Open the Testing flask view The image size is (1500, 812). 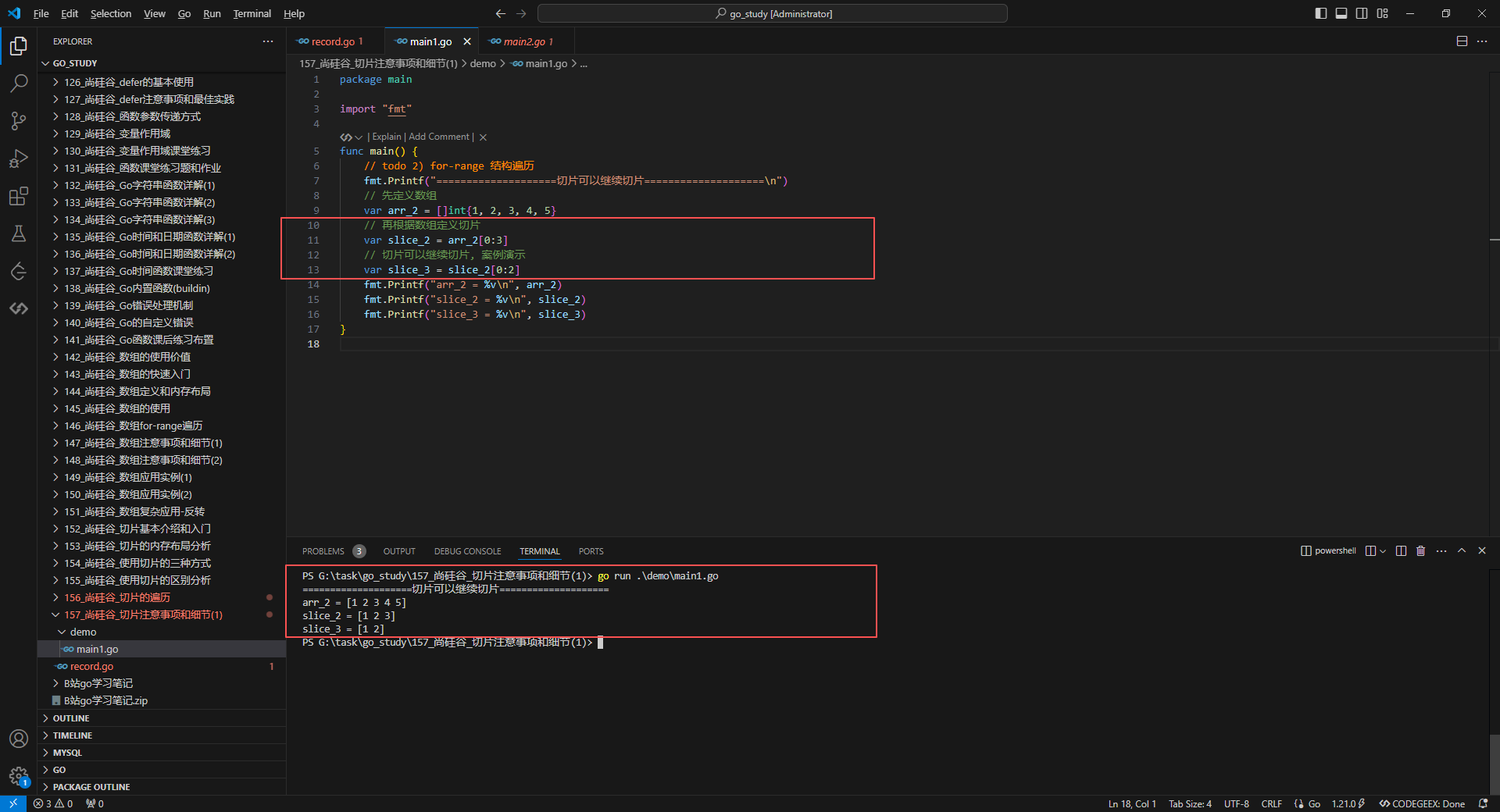[19, 233]
